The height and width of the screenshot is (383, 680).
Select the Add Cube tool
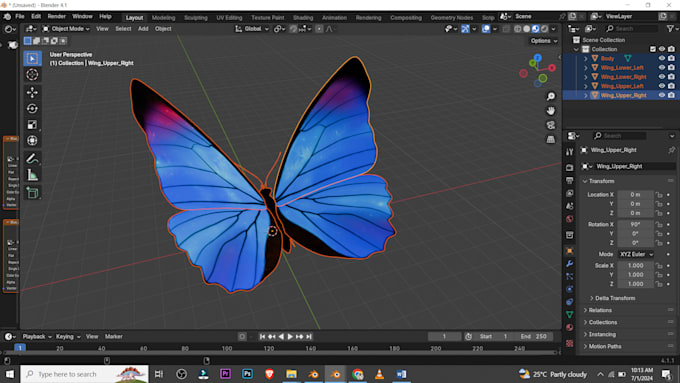[32, 193]
